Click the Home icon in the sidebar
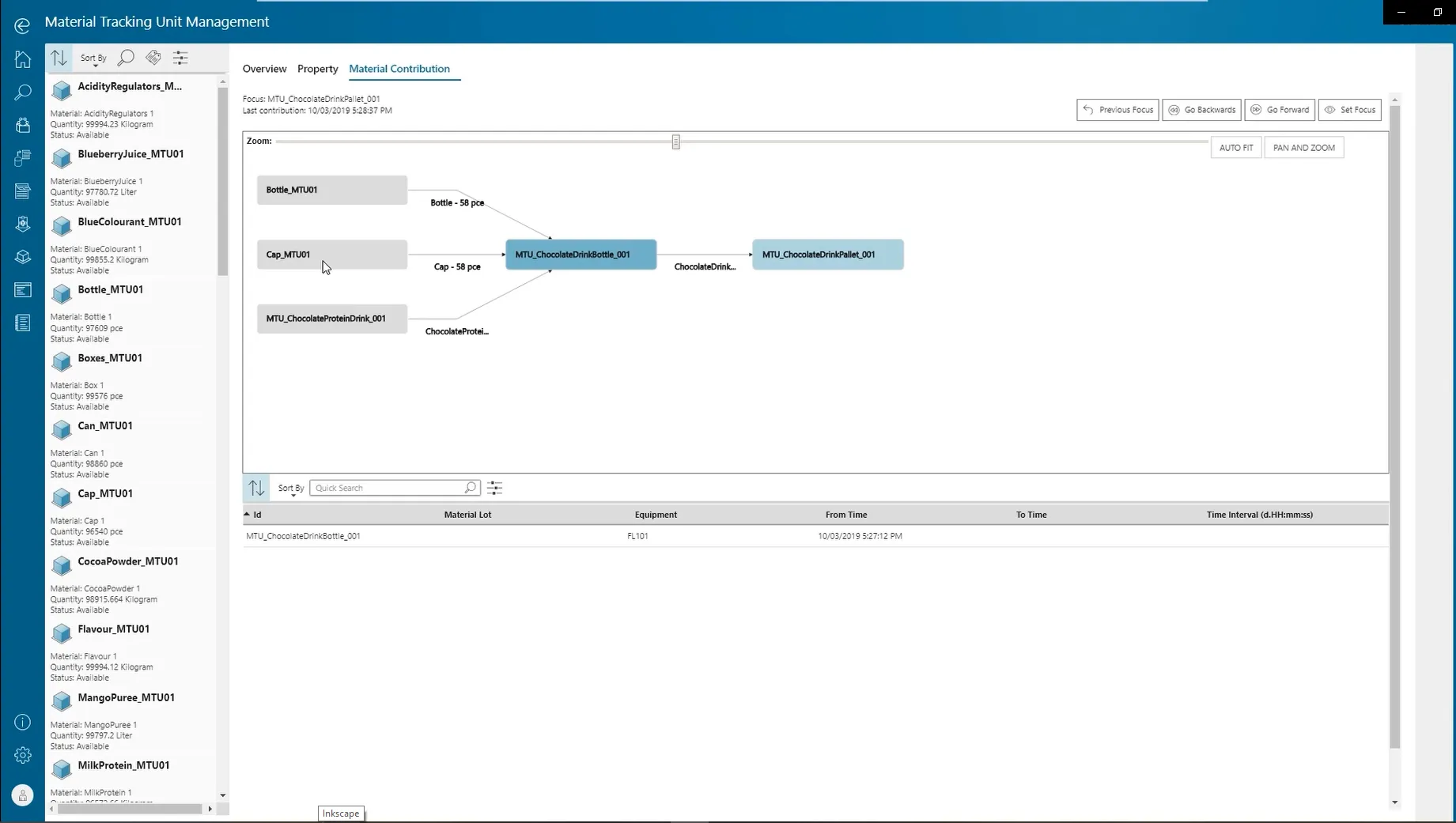This screenshot has width=1456, height=823. [21, 59]
